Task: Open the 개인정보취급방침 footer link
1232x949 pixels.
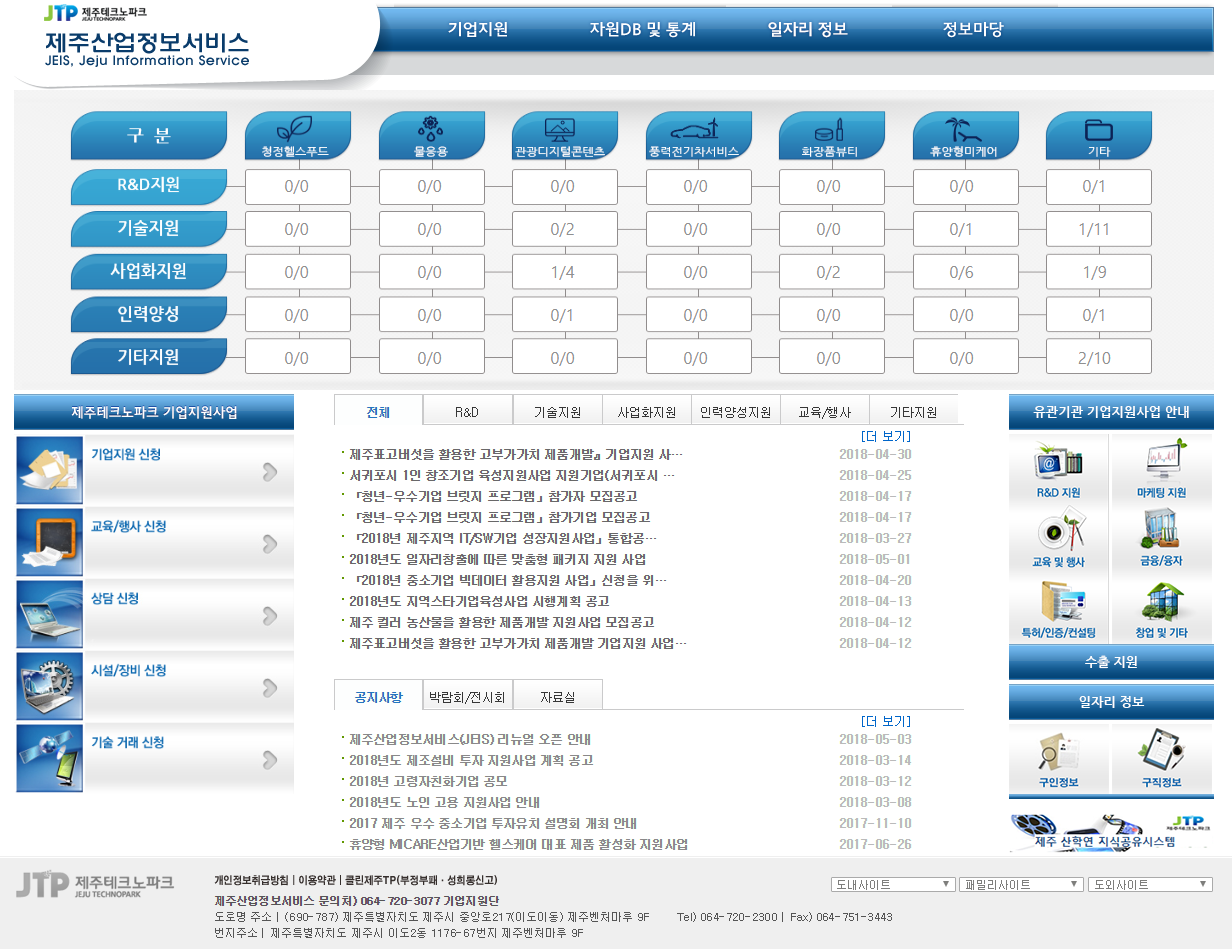Action: tap(251, 881)
